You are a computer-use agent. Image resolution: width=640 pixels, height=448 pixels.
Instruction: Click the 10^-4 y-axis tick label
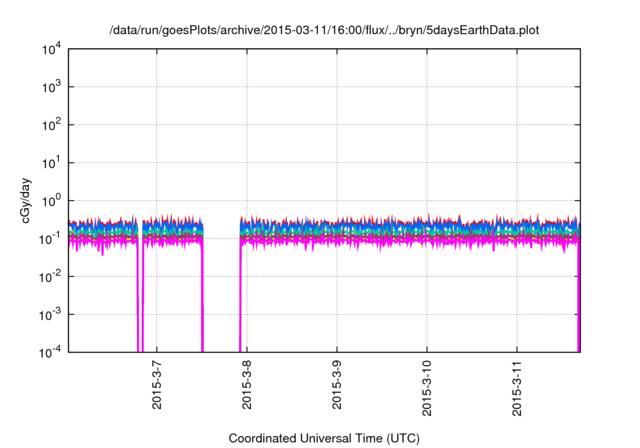pos(51,352)
